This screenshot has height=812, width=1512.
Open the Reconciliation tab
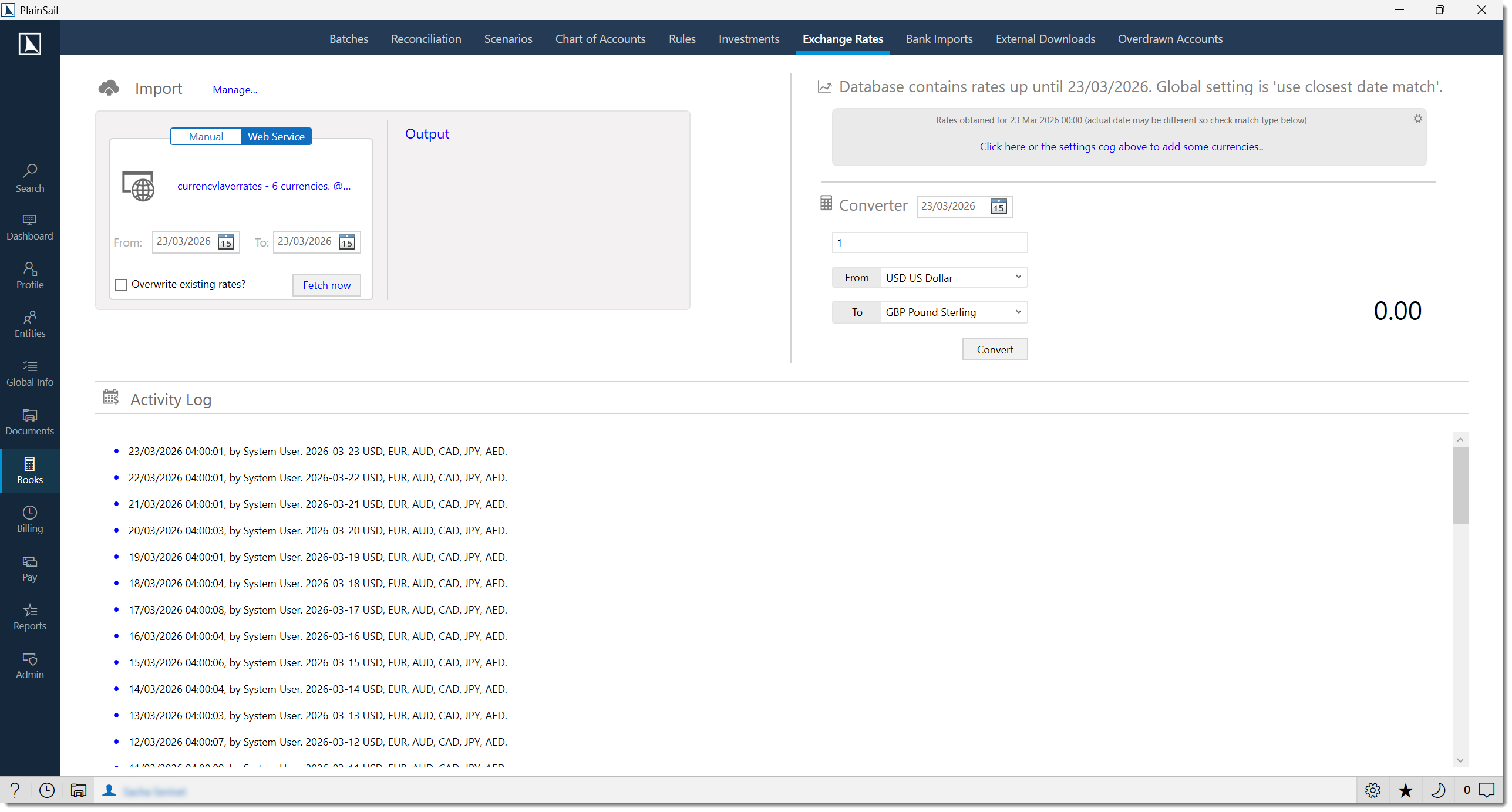click(426, 38)
